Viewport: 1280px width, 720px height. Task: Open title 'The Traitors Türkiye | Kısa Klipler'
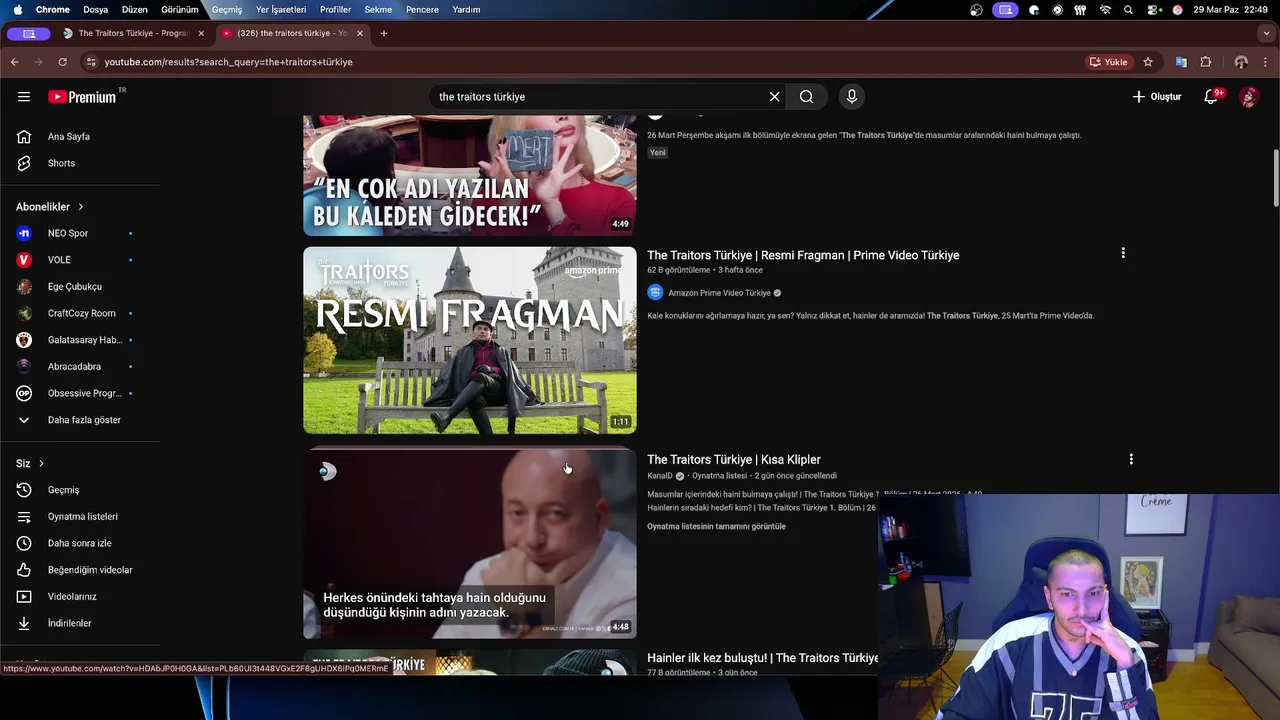[734, 460]
